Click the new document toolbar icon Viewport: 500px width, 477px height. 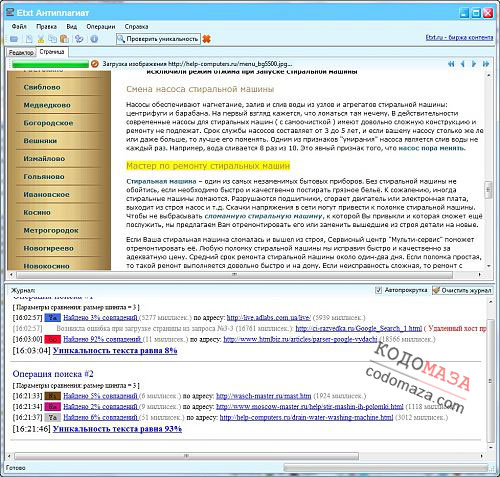click(29, 39)
